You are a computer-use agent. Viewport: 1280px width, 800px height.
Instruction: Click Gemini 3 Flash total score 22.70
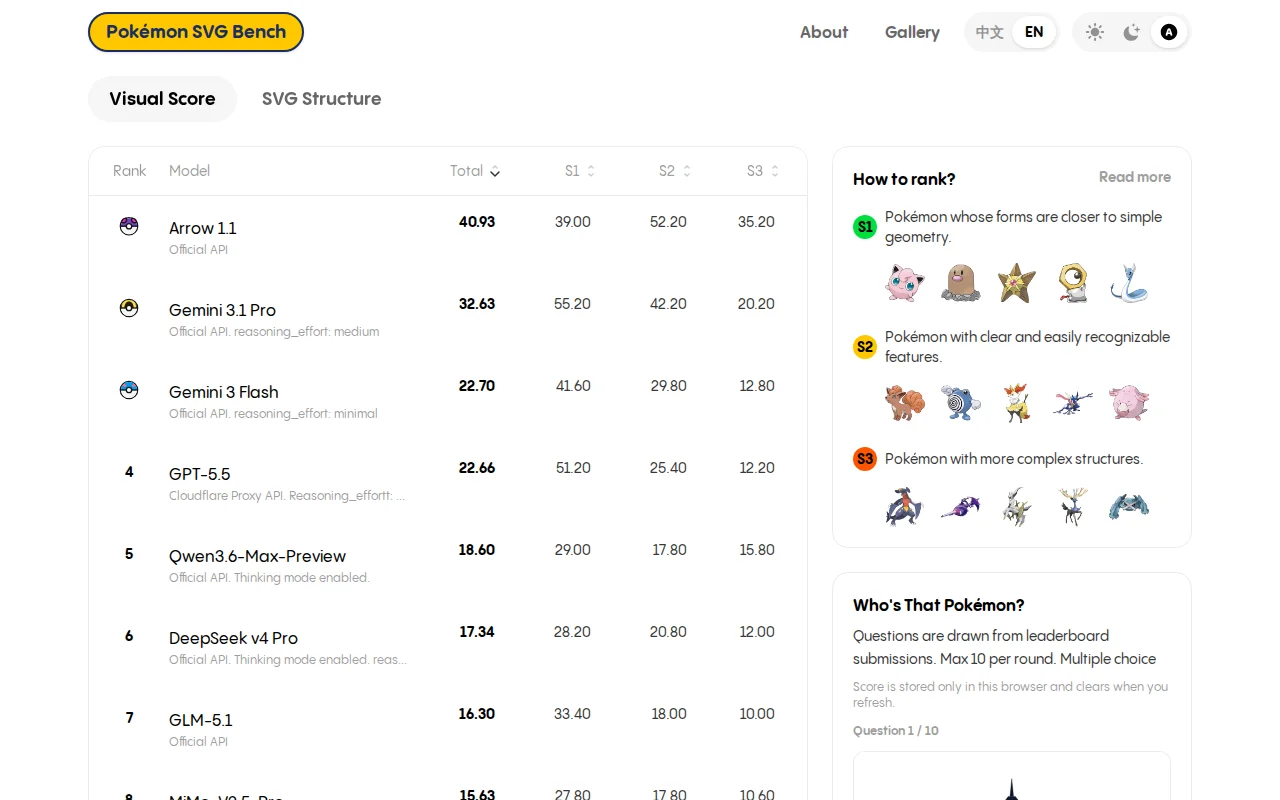coord(477,386)
